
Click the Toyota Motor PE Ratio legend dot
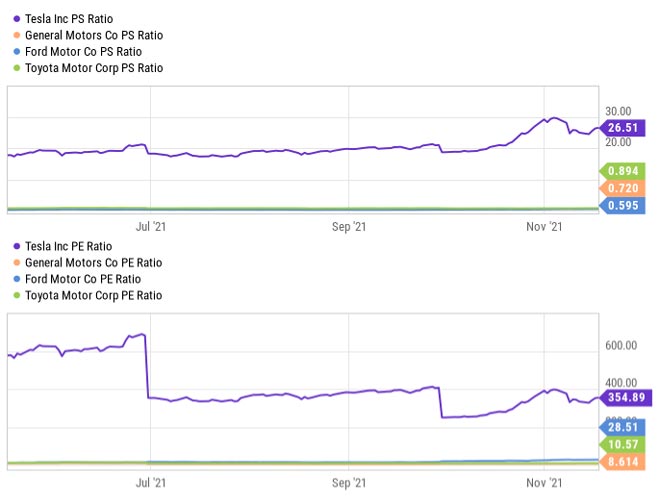click(x=15, y=295)
